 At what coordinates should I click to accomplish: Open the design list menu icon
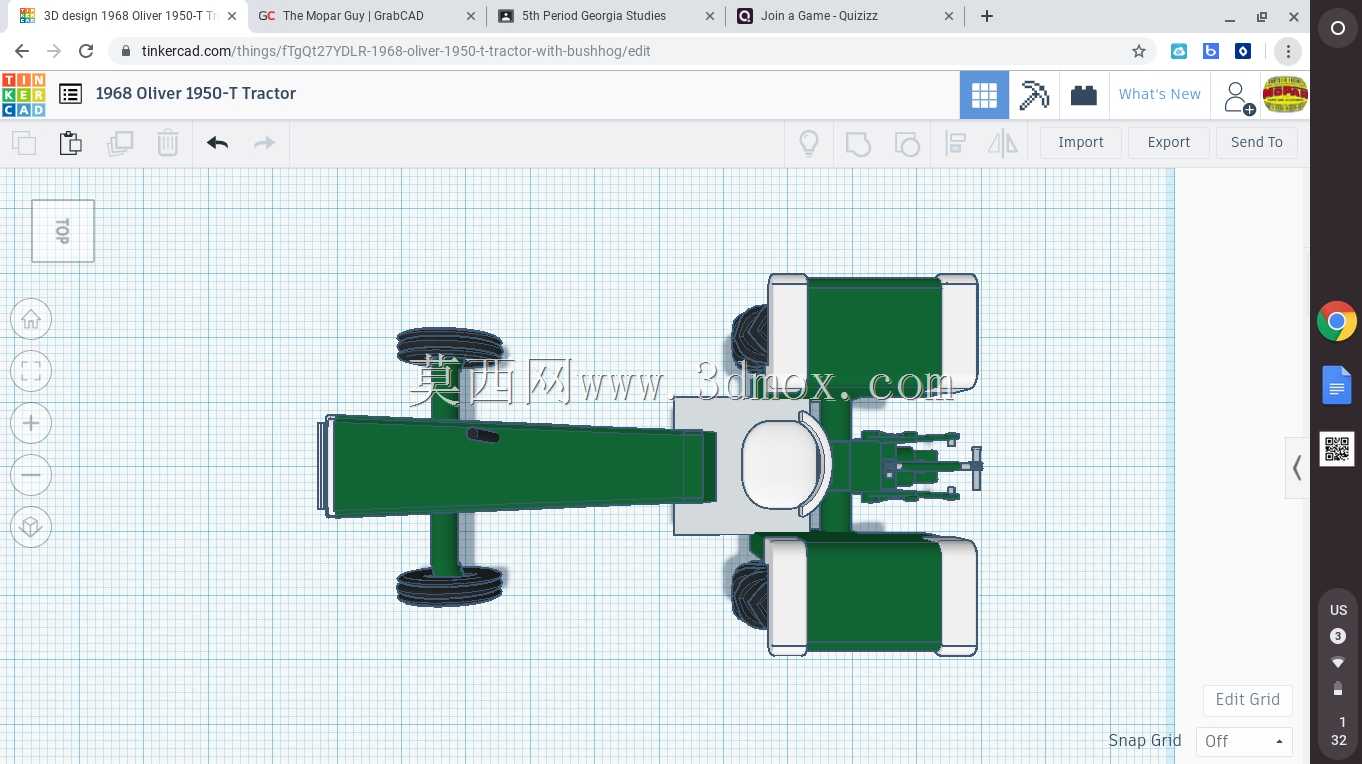click(70, 93)
